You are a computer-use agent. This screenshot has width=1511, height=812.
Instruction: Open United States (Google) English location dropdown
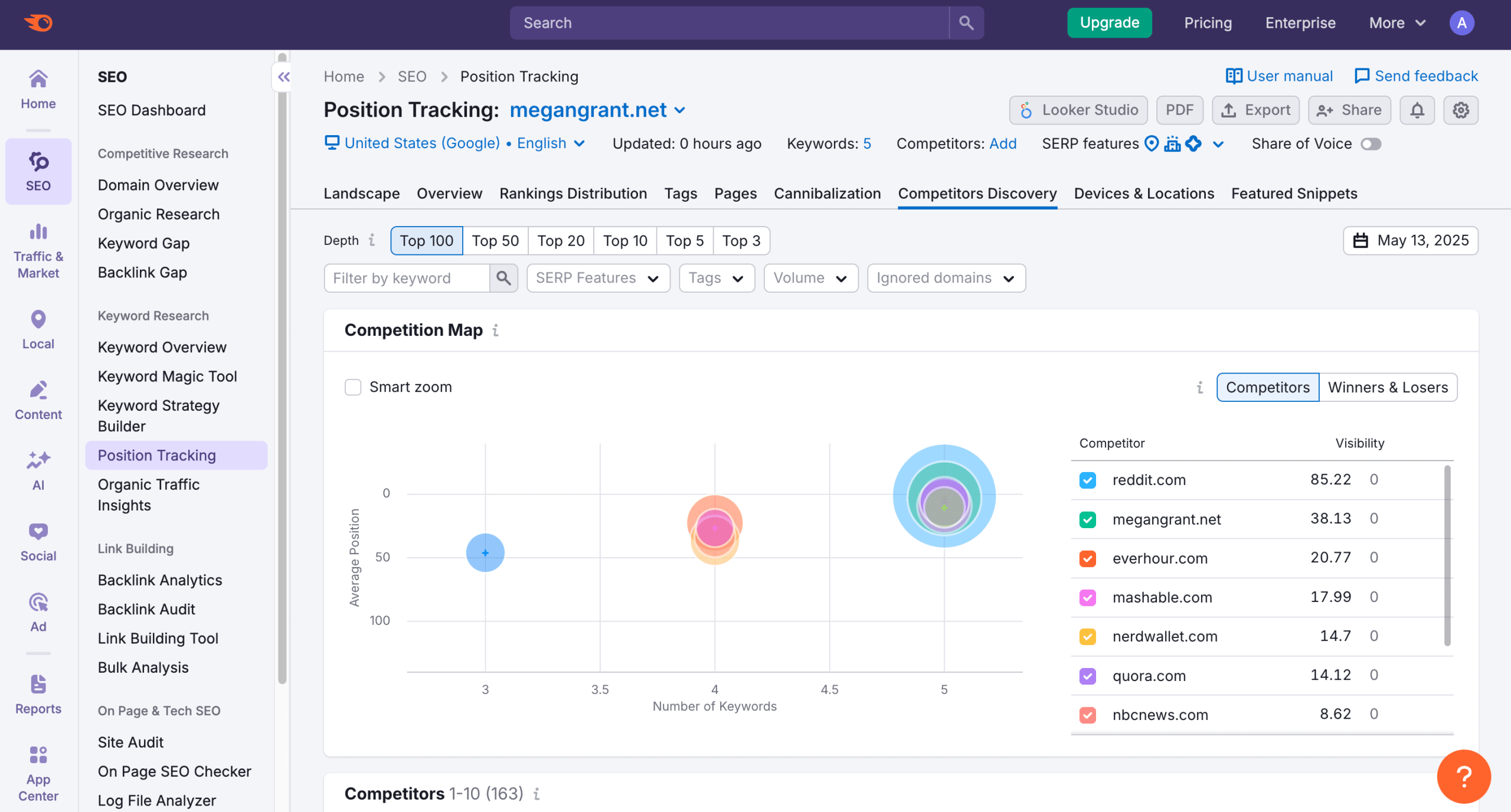(x=455, y=143)
